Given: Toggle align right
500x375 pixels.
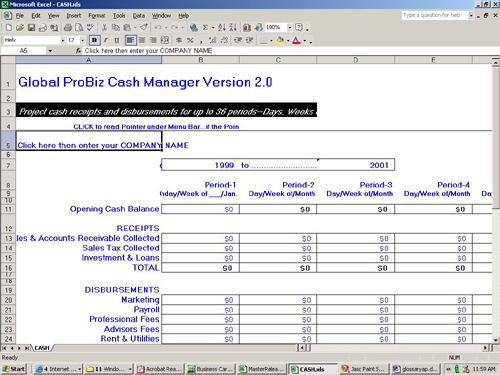Looking at the screenshot, I should click(x=153, y=41).
